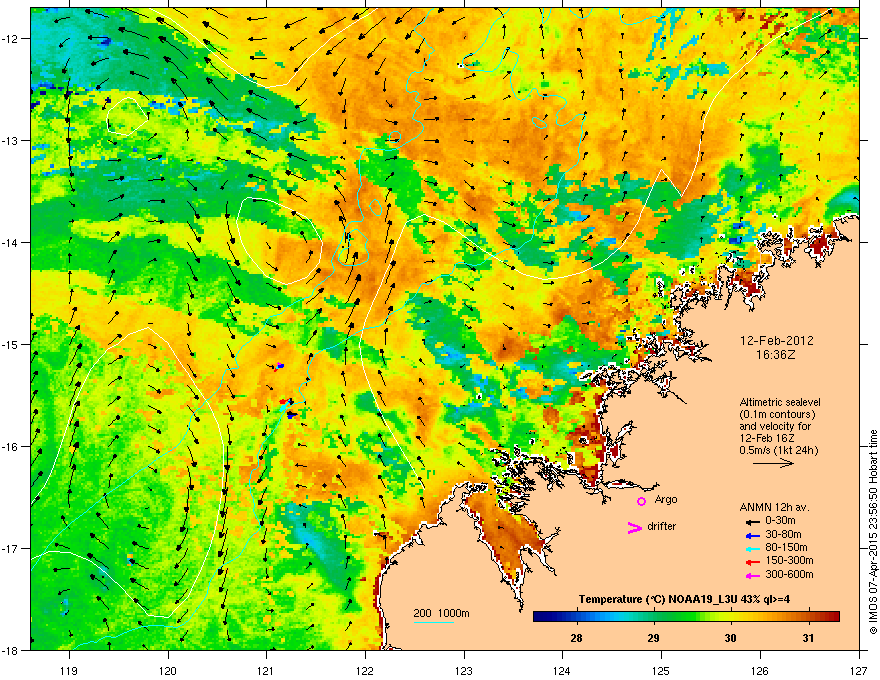880x680 pixels.
Task: Click the 'ANMN 12h av.' legend heading
Action: tap(774, 507)
